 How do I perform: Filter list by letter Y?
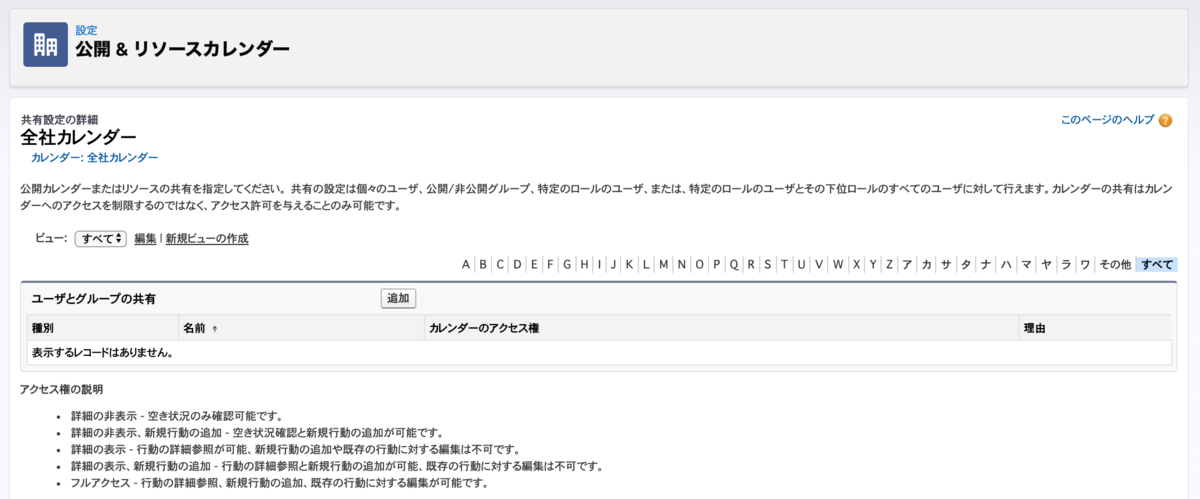[873, 265]
